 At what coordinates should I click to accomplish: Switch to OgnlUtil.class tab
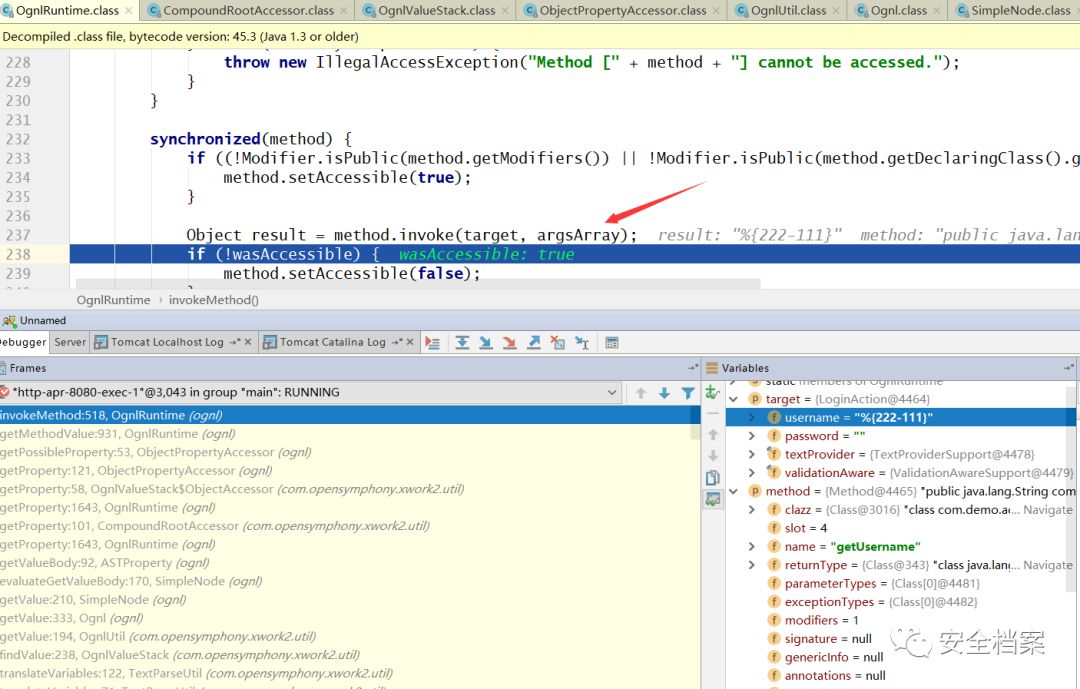[788, 10]
